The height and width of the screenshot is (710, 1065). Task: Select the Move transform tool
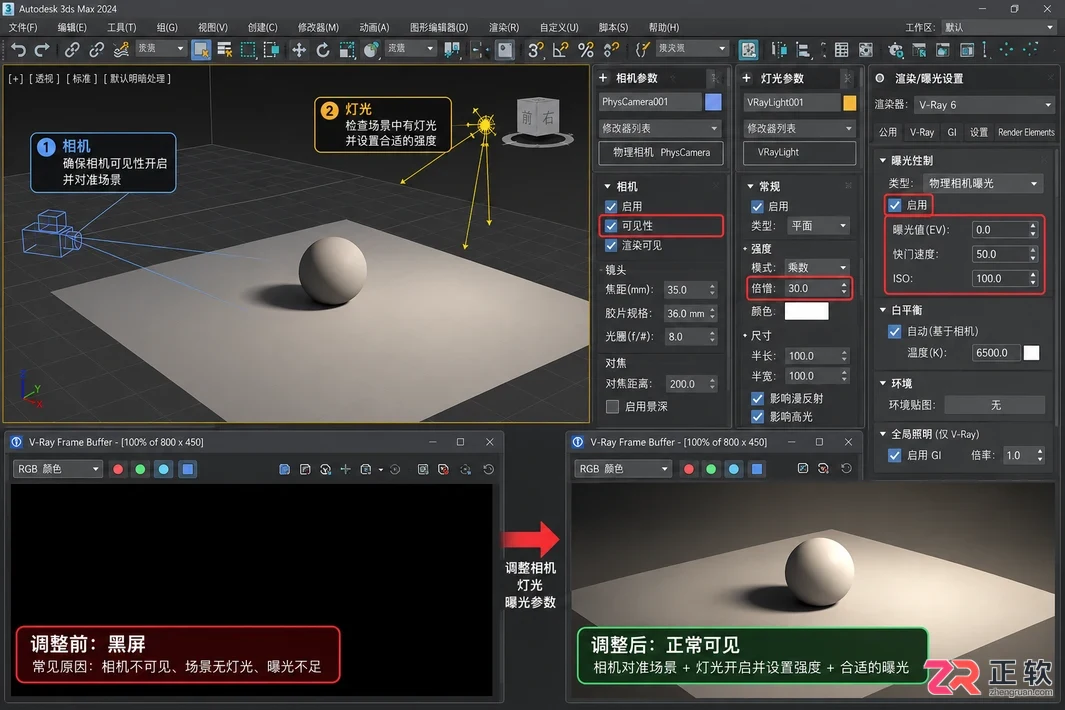coord(298,50)
